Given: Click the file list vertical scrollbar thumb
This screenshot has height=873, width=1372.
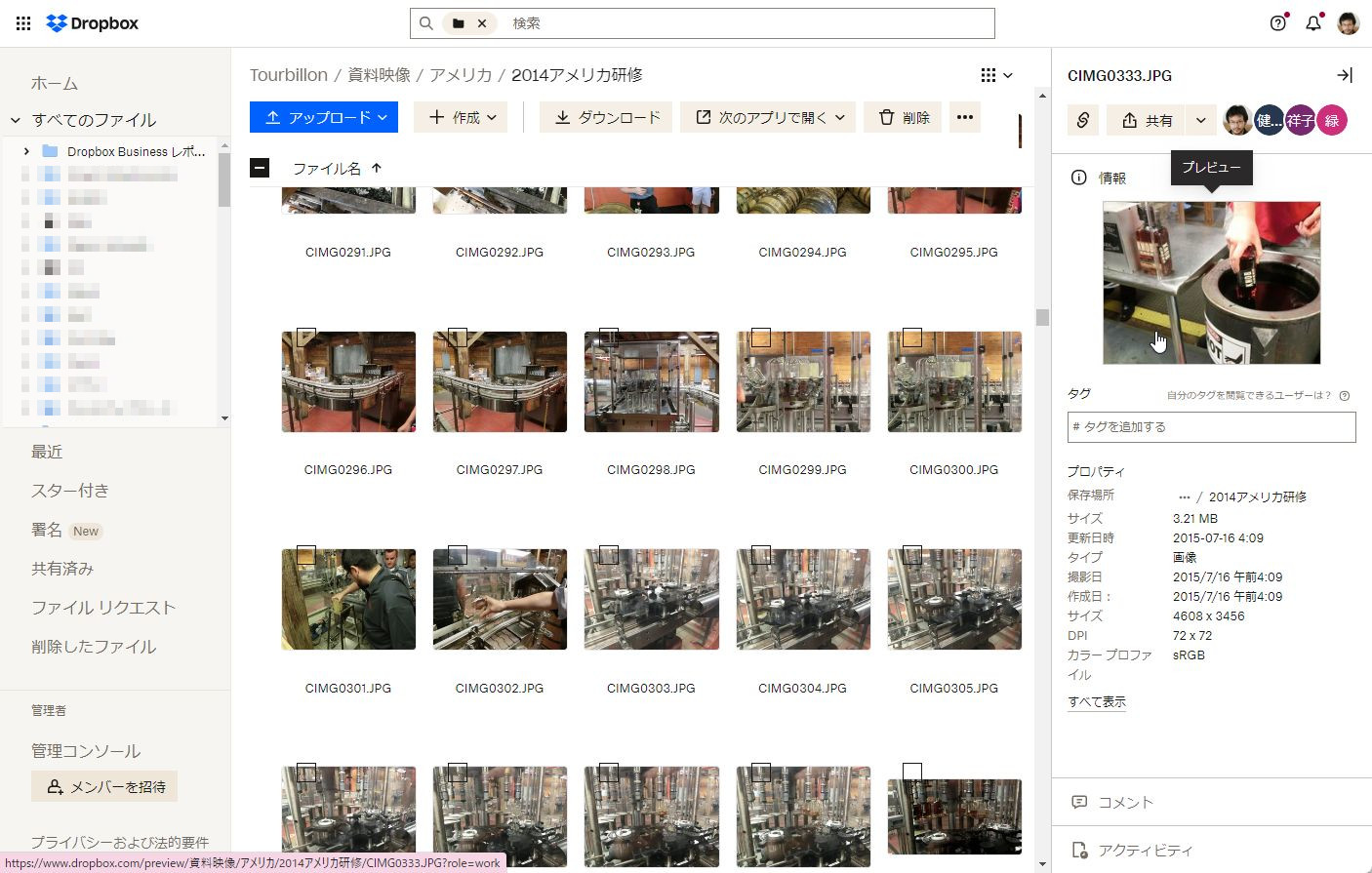Looking at the screenshot, I should (1042, 317).
